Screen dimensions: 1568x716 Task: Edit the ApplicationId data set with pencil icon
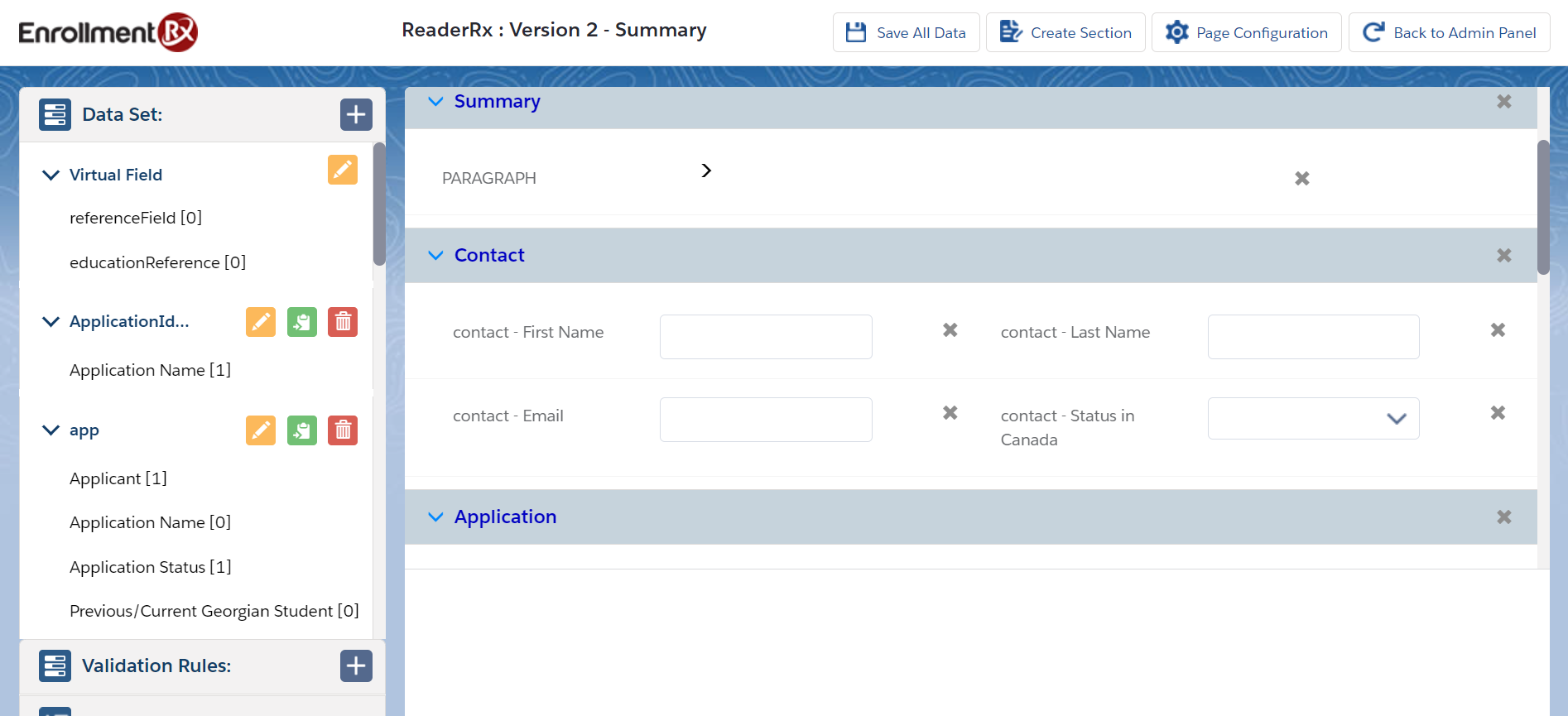click(261, 322)
